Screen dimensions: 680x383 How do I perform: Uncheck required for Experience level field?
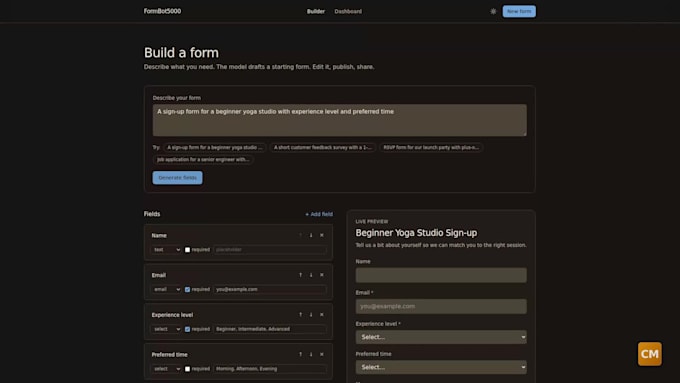click(187, 329)
